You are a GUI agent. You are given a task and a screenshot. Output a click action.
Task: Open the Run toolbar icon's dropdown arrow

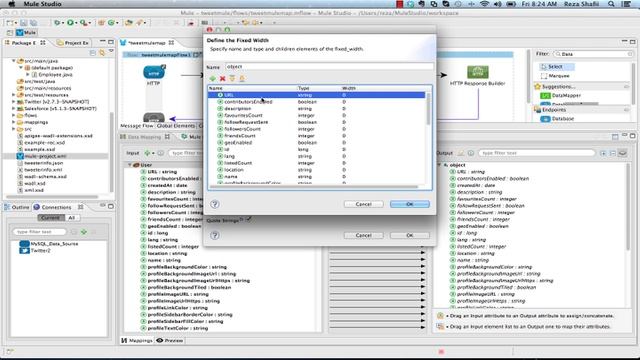point(76,23)
